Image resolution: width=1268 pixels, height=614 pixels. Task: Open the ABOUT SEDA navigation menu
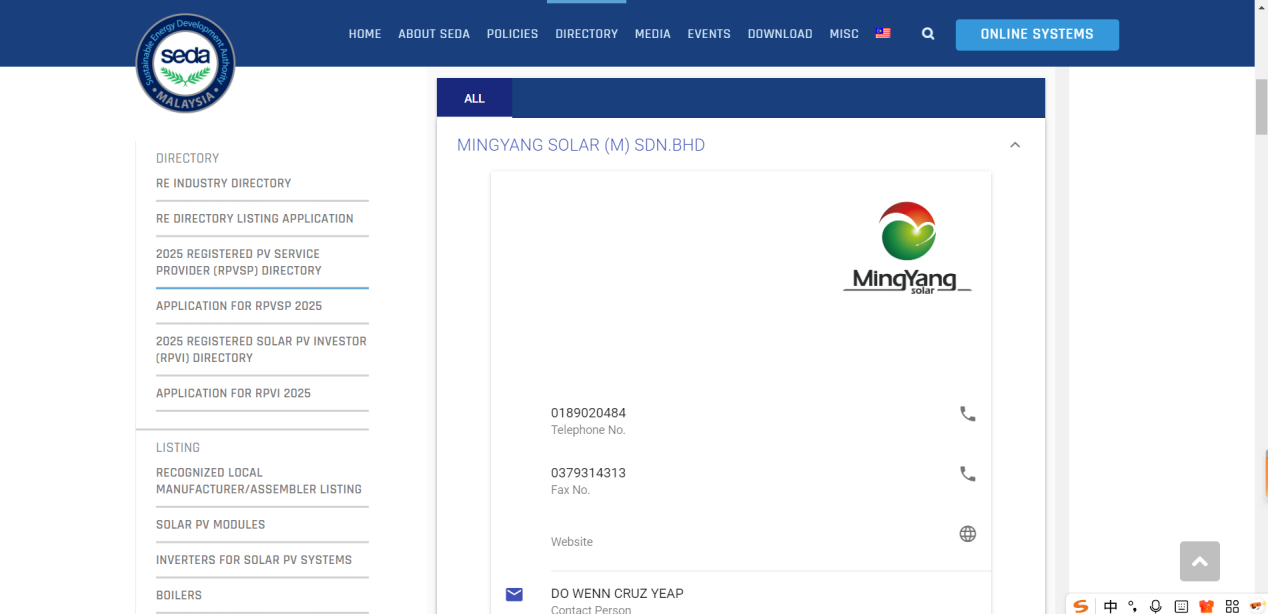coord(434,34)
